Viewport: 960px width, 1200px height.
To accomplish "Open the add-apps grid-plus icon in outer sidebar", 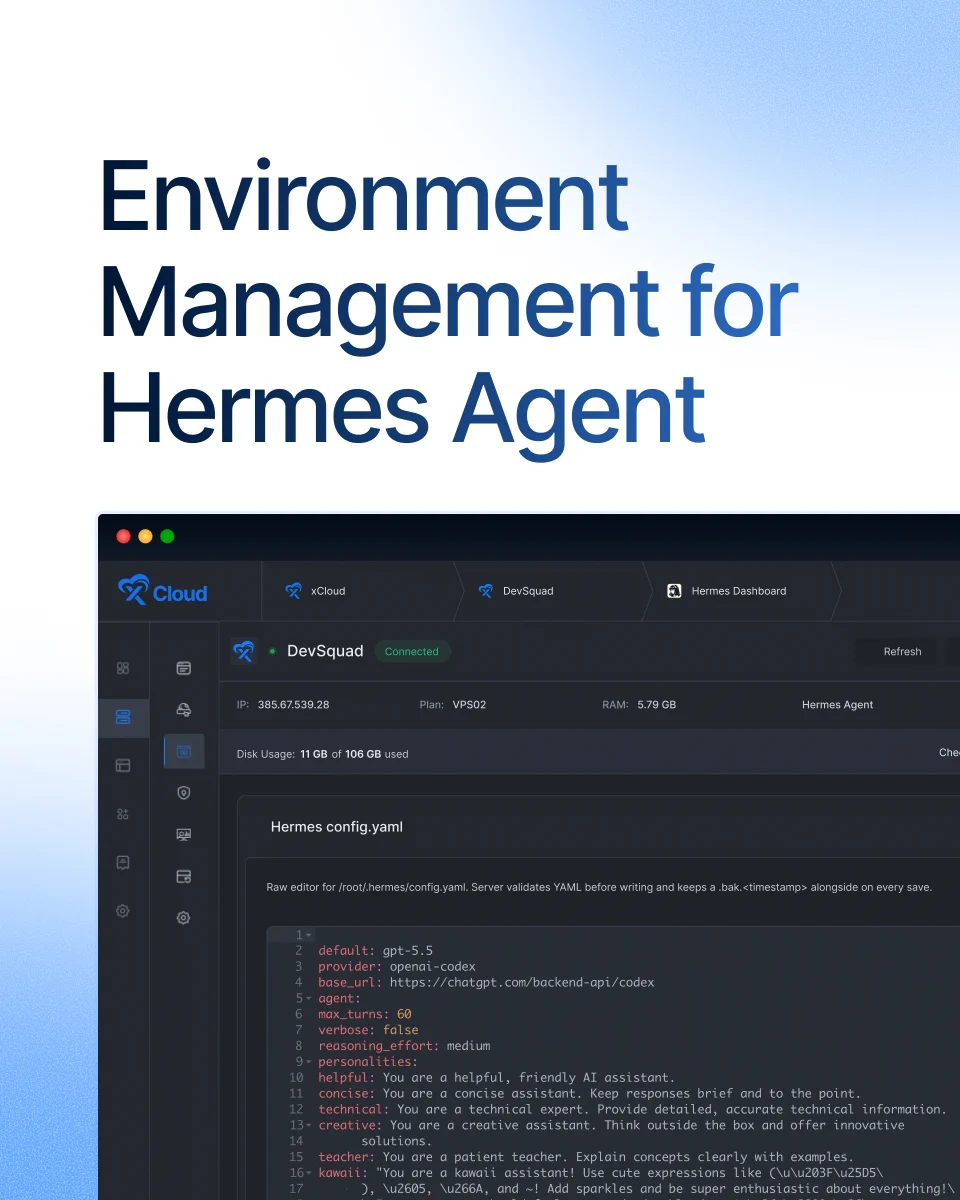I will pyautogui.click(x=123, y=814).
